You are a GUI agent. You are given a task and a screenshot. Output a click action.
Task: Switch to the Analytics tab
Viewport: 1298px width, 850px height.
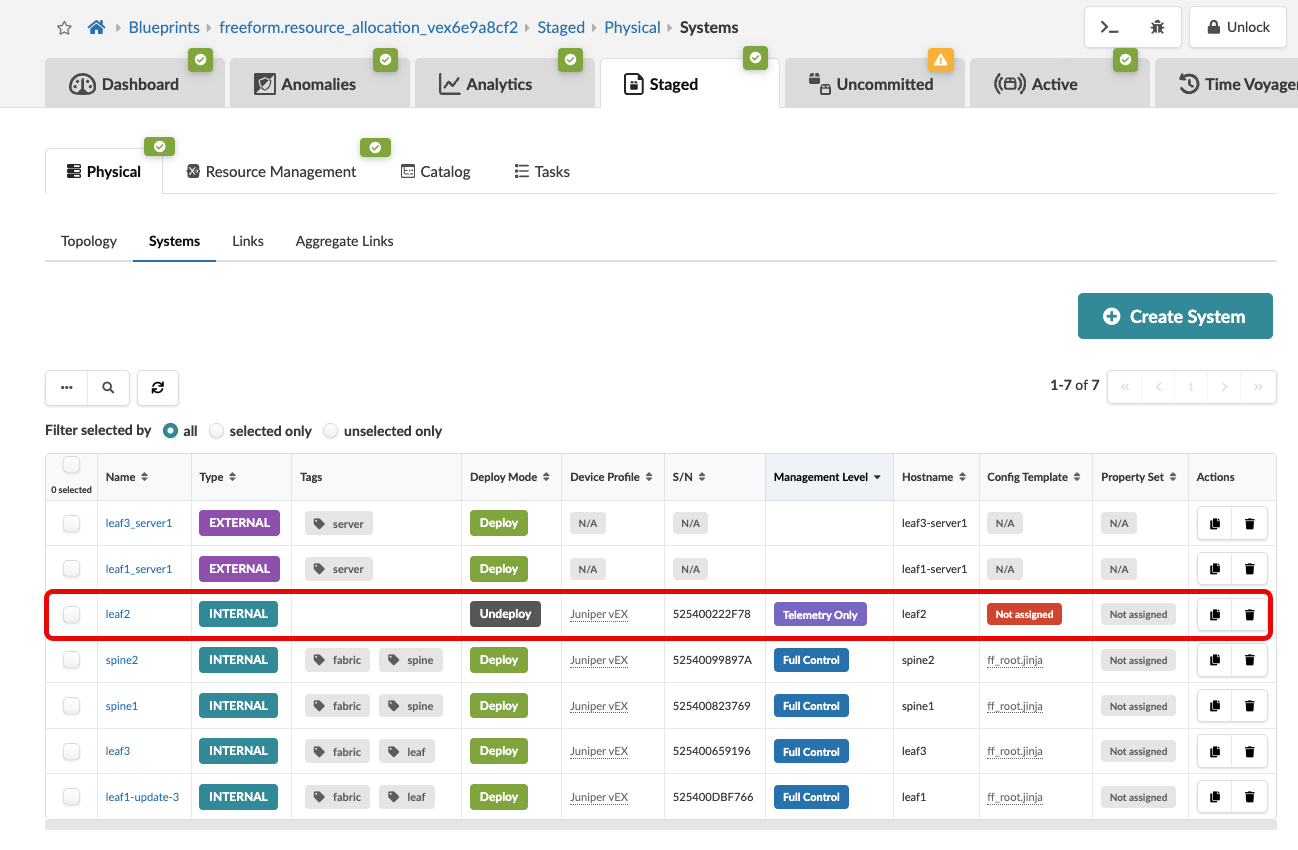point(504,84)
